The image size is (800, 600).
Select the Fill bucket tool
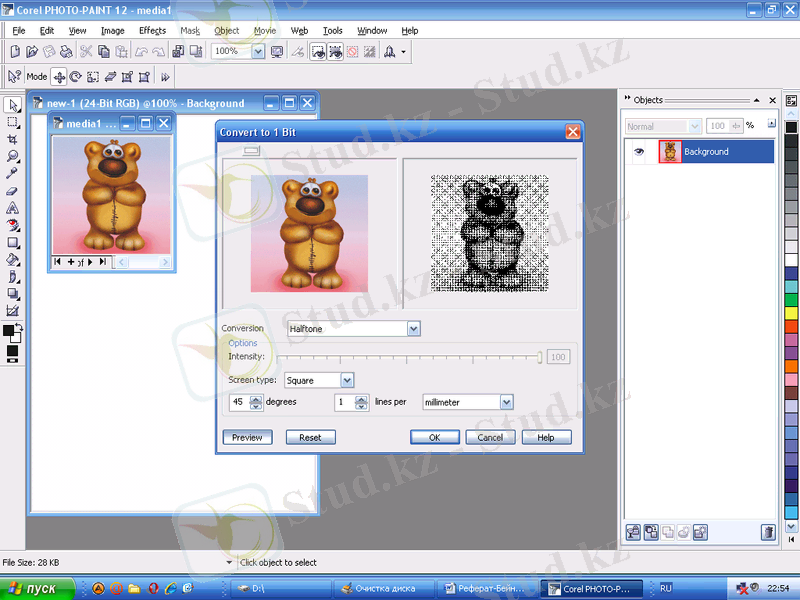[13, 259]
